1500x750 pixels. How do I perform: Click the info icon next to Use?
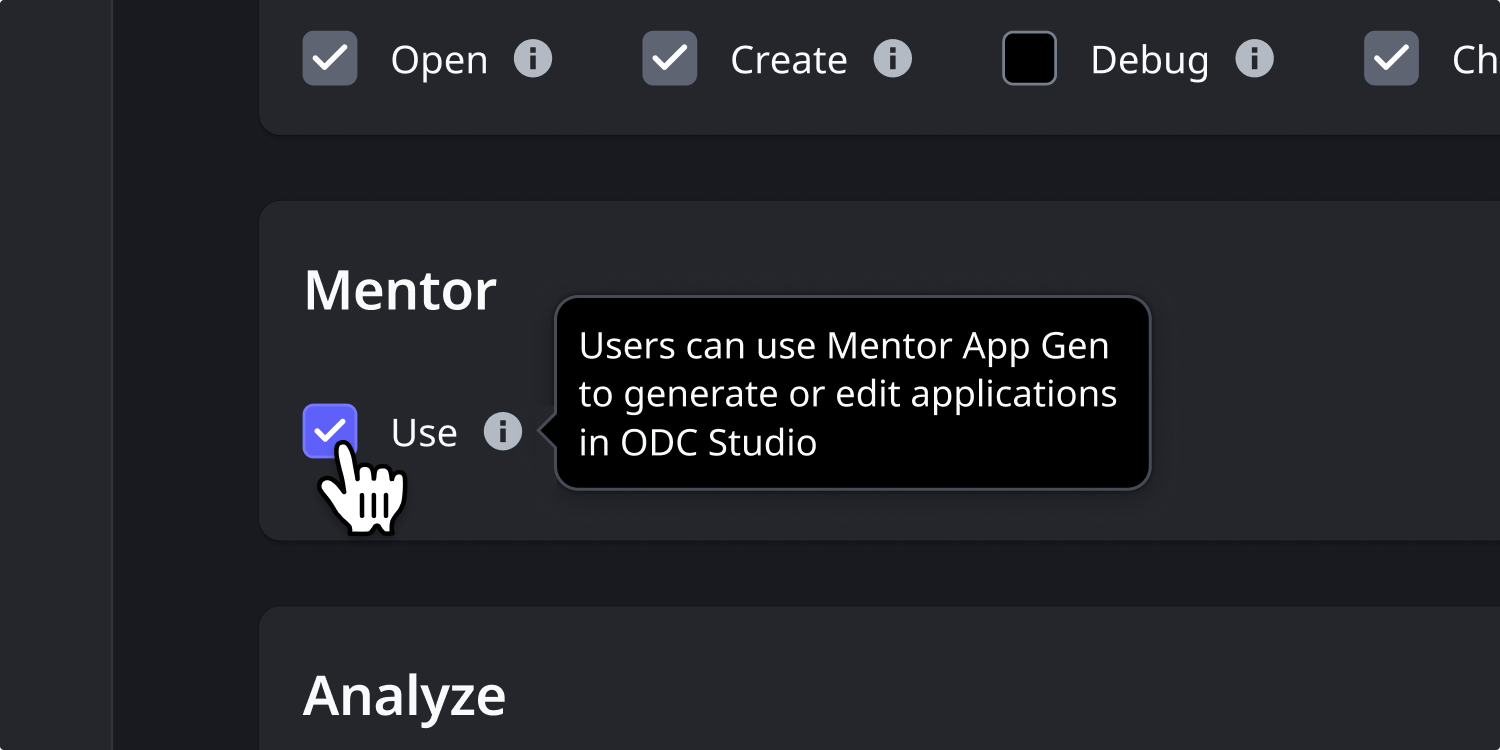coord(503,432)
